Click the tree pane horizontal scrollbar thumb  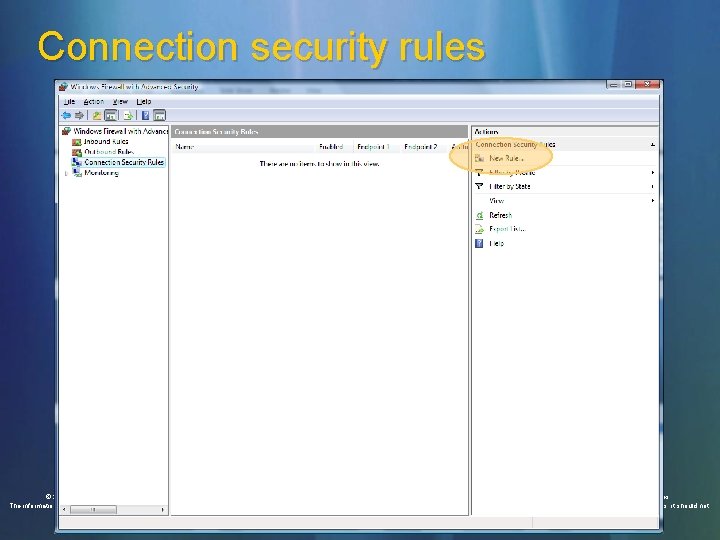tap(93, 510)
